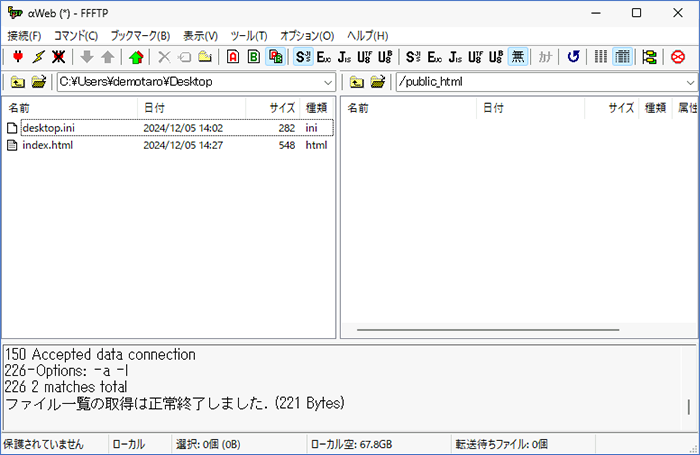Click the green up-folder toolbar icon

[x=136, y=57]
